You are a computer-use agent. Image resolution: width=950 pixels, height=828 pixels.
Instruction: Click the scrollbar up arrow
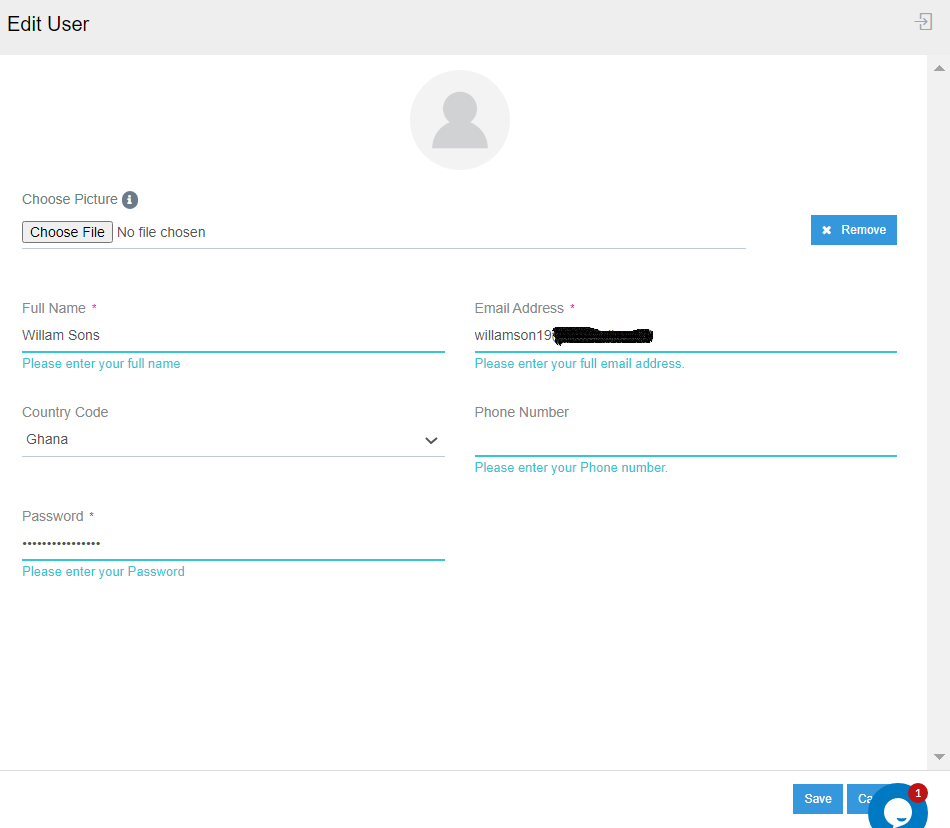939,68
